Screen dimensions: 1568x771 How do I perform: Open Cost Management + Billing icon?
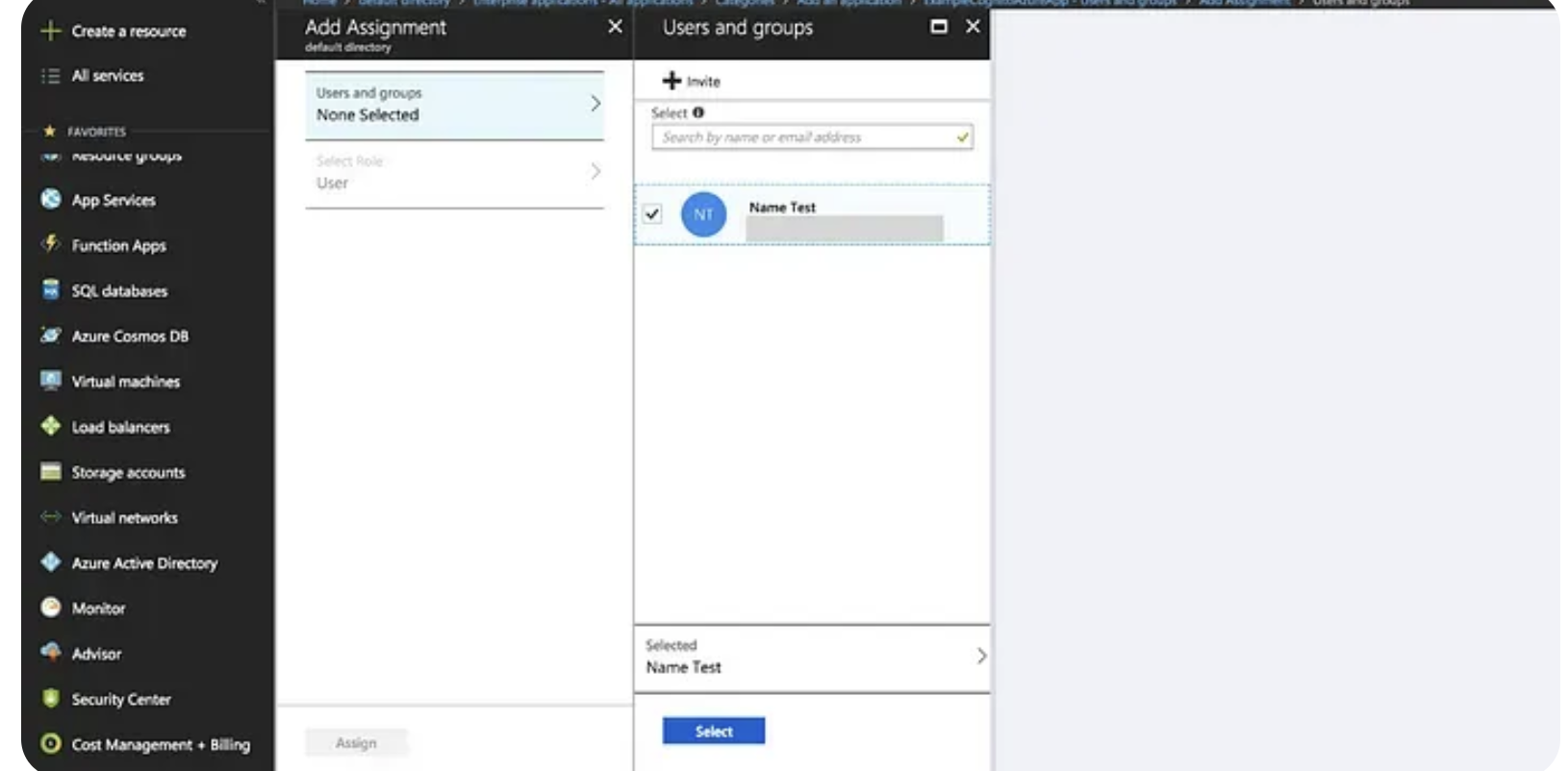pos(51,744)
